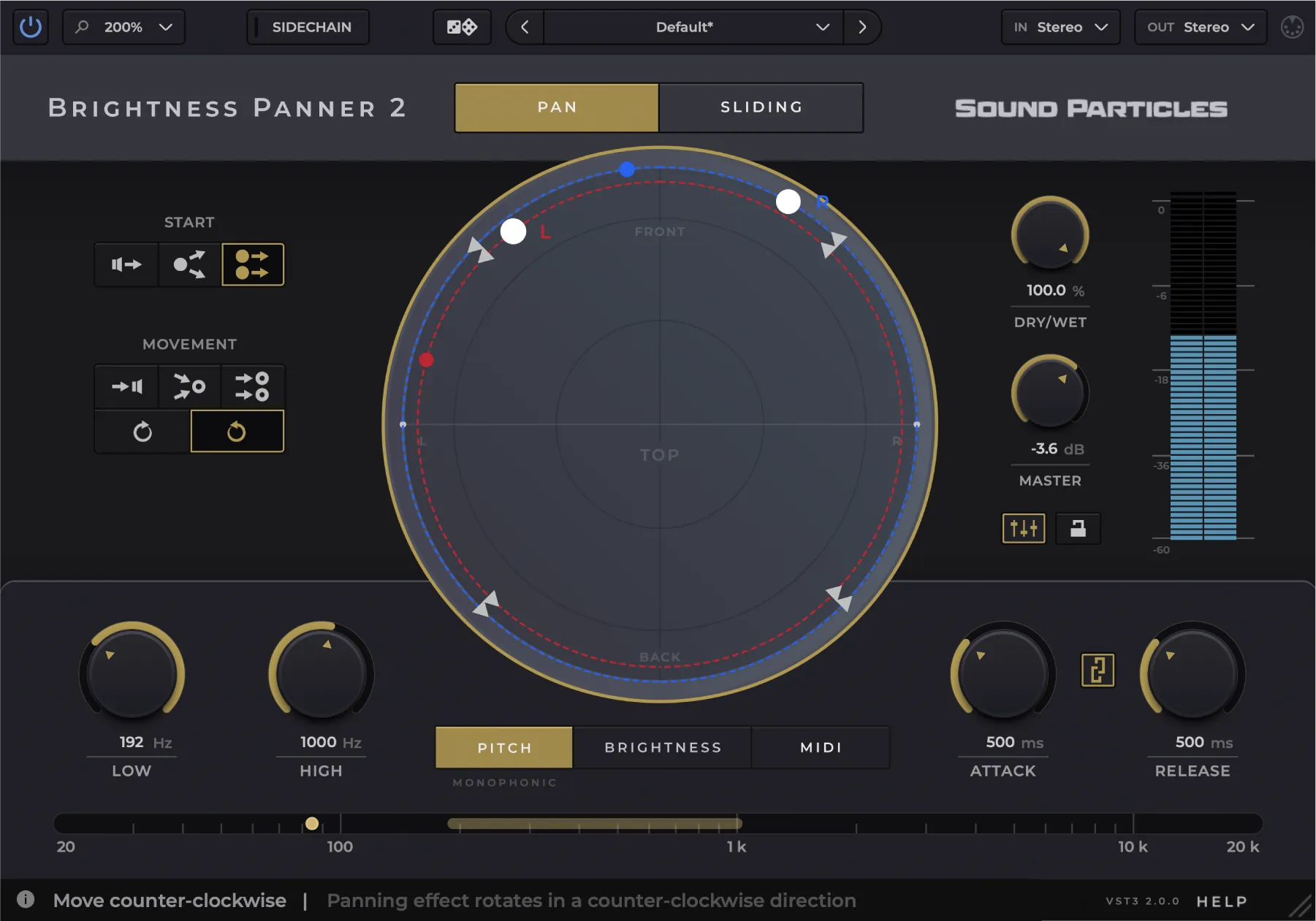Enable the SIDECHAIN button
This screenshot has height=921, width=1316.
tap(308, 27)
